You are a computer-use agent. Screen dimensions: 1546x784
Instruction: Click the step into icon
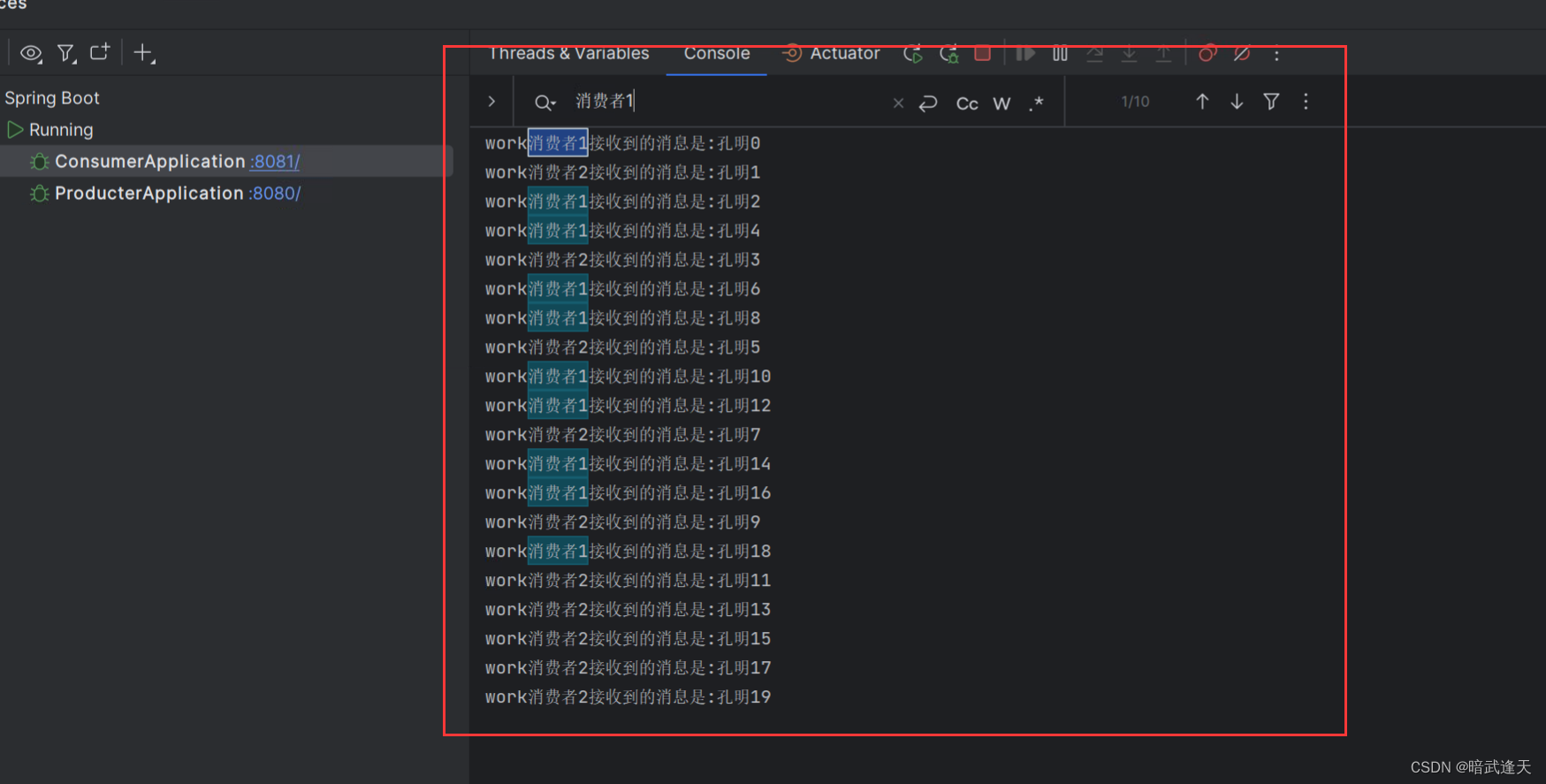(1129, 54)
